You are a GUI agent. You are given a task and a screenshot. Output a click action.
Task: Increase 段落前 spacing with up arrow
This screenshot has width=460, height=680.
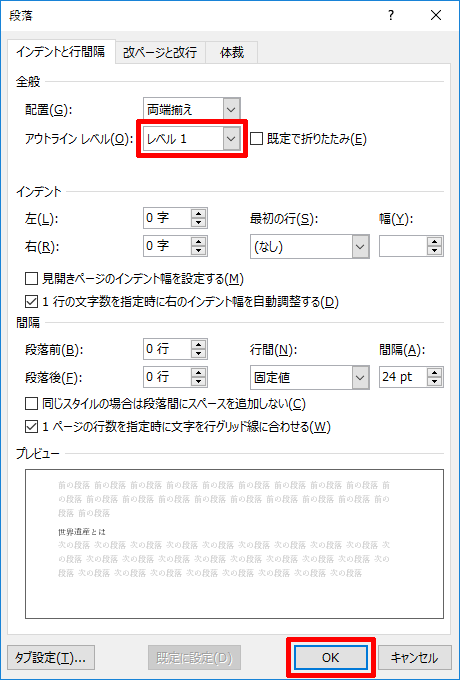pos(199,345)
